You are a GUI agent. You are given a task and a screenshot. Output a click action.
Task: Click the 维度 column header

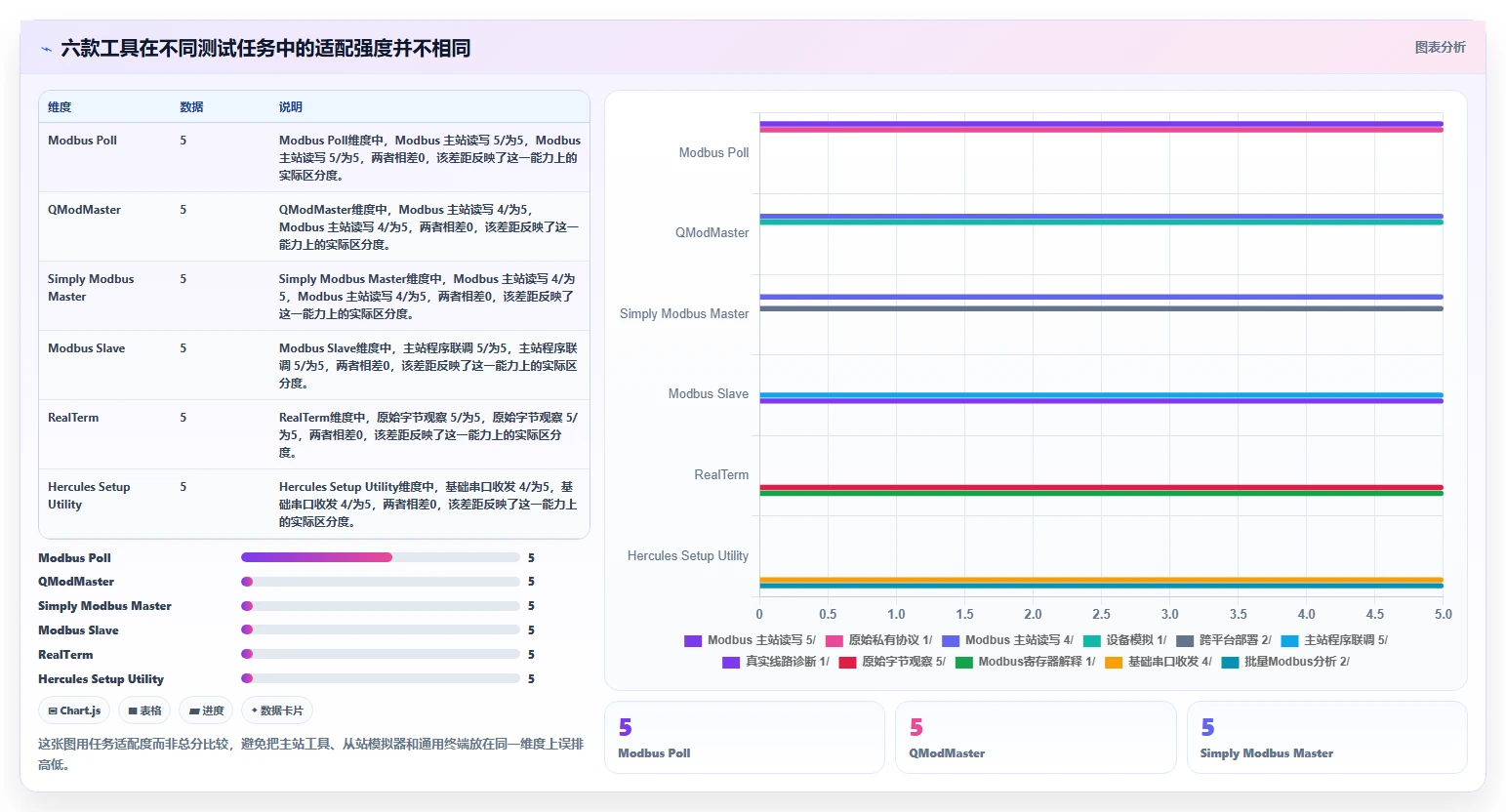[60, 107]
